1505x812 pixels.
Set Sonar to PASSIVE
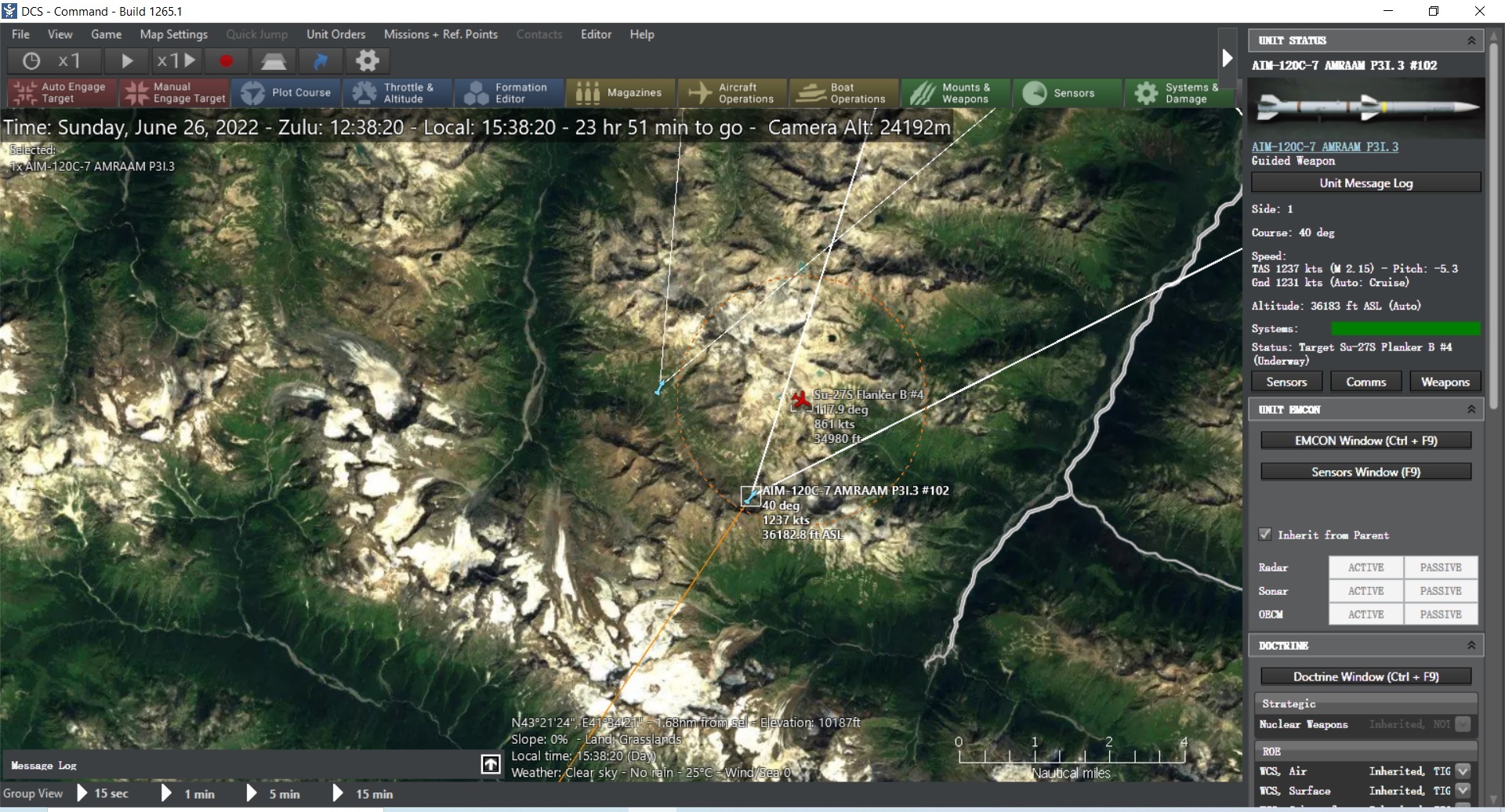(1441, 591)
